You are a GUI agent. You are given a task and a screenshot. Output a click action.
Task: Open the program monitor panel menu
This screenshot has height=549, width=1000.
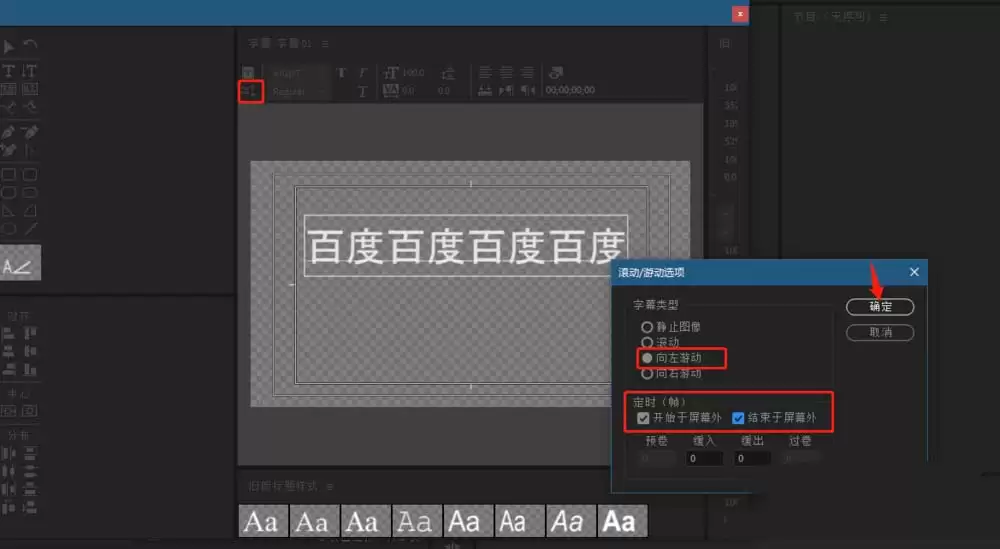(x=883, y=18)
